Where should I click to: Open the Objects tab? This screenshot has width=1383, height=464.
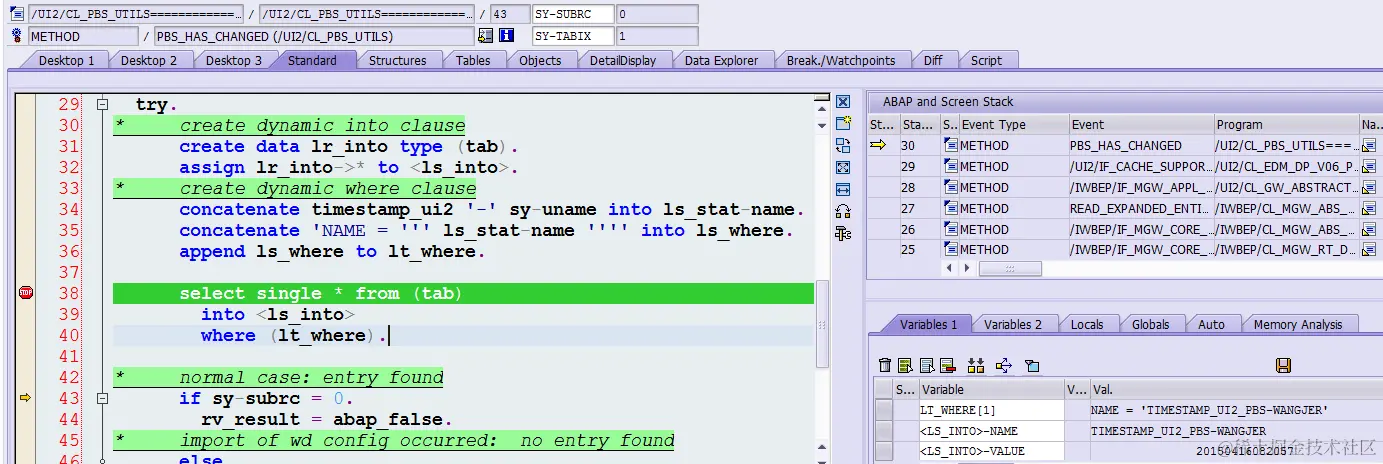point(540,60)
